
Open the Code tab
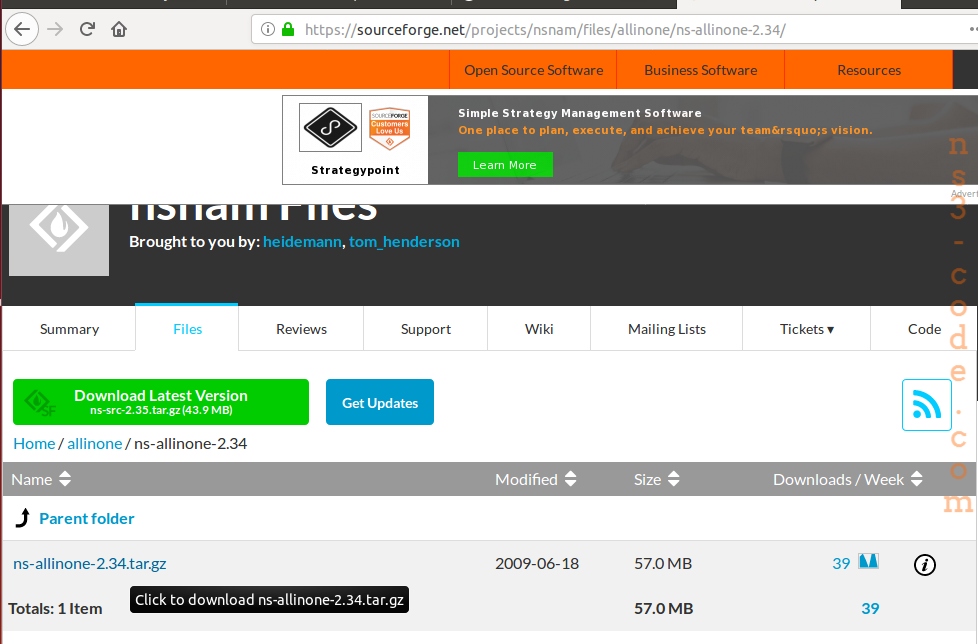pyautogui.click(x=924, y=329)
